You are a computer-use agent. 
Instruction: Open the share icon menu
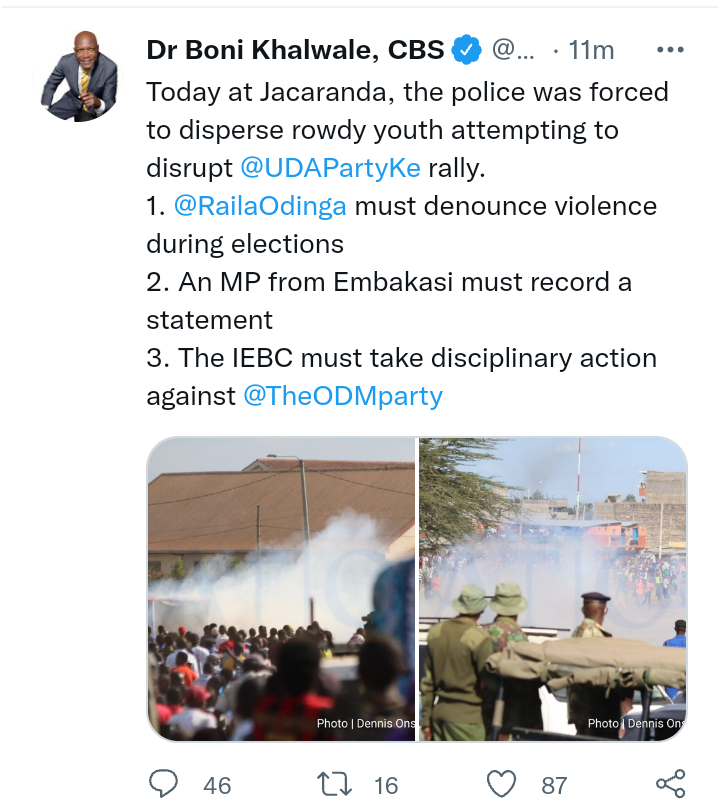pyautogui.click(x=671, y=784)
